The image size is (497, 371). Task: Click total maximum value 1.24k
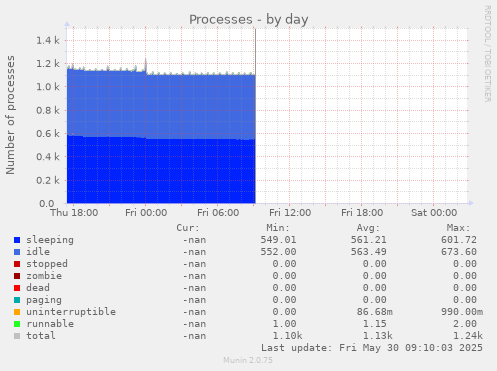pos(468,336)
